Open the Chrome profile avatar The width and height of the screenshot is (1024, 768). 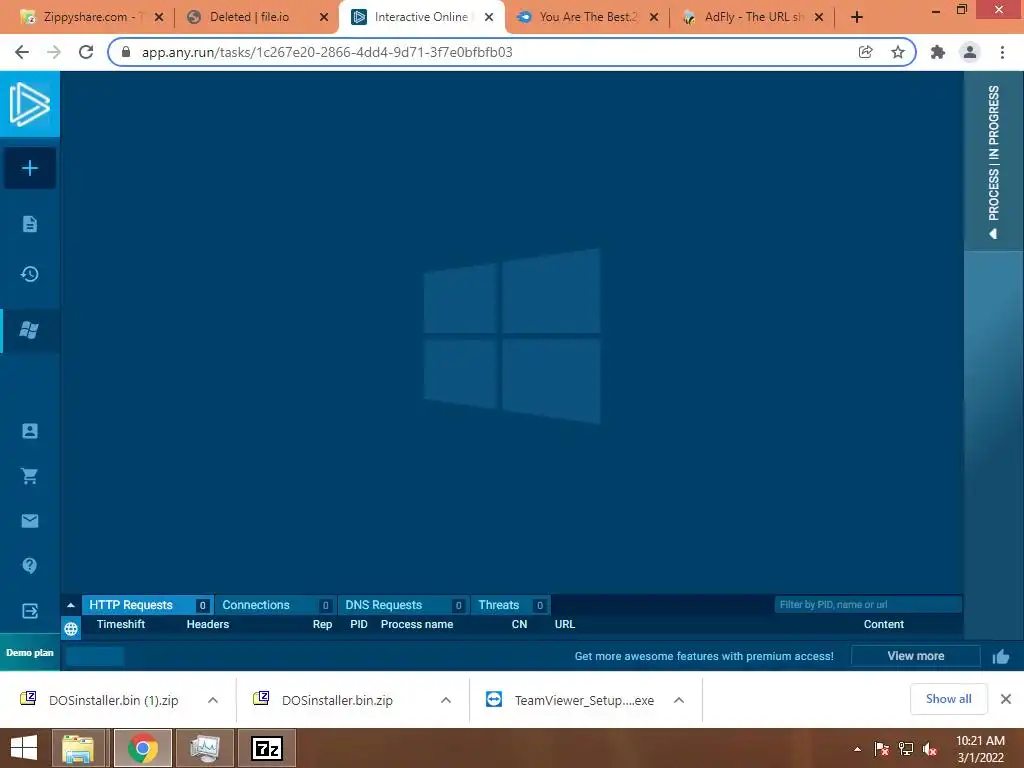(970, 52)
